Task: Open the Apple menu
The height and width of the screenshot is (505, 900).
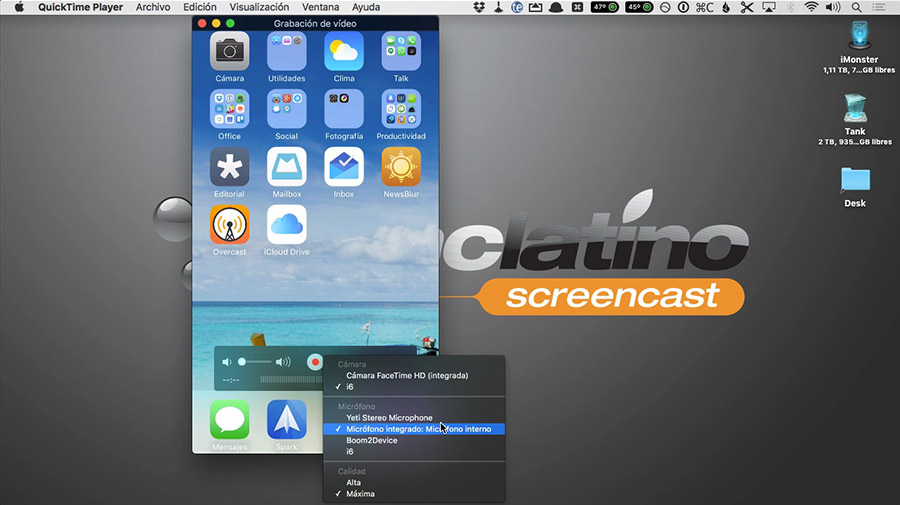Action: 19,7
